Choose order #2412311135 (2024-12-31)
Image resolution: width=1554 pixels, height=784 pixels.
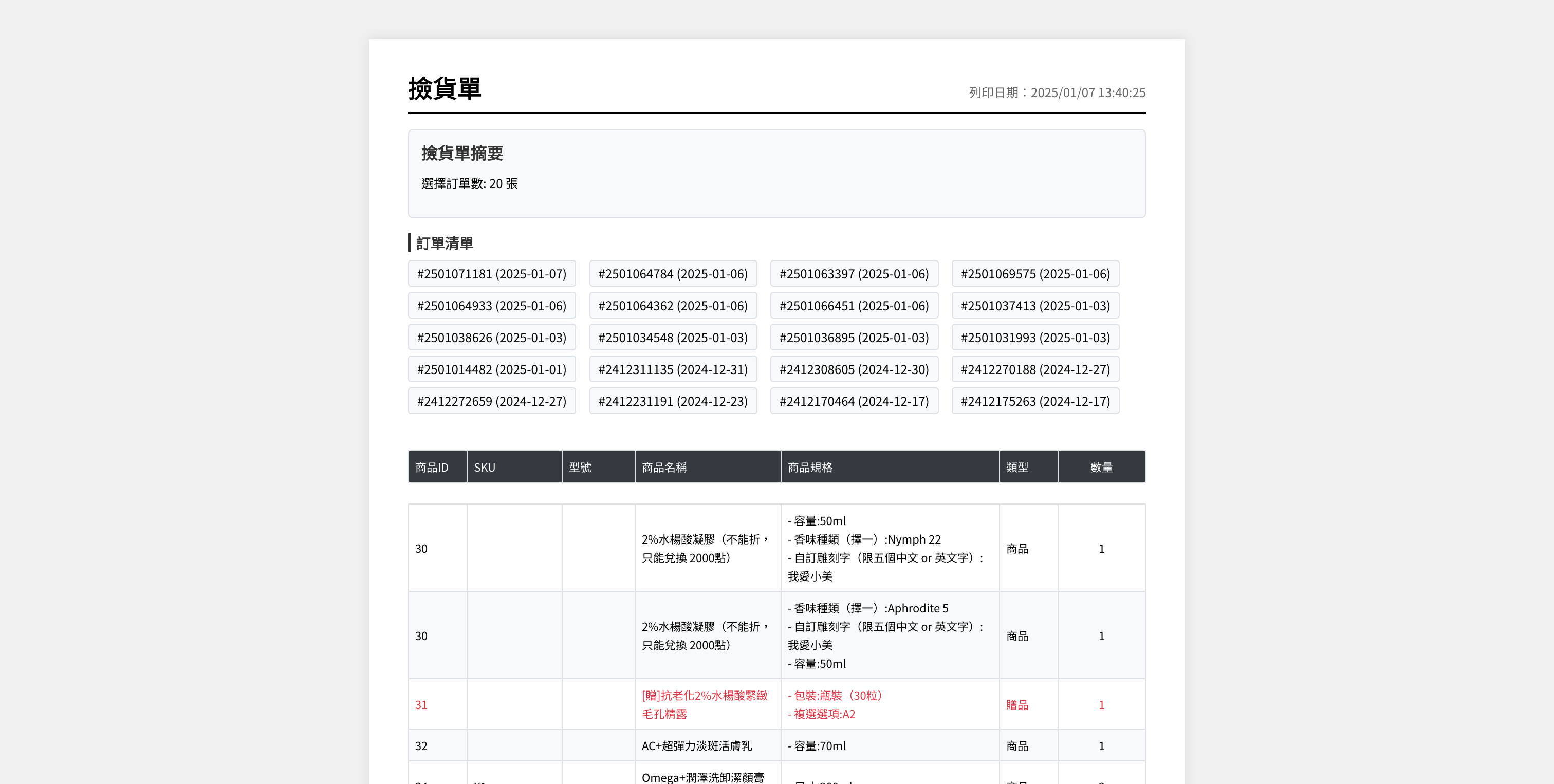(x=673, y=369)
